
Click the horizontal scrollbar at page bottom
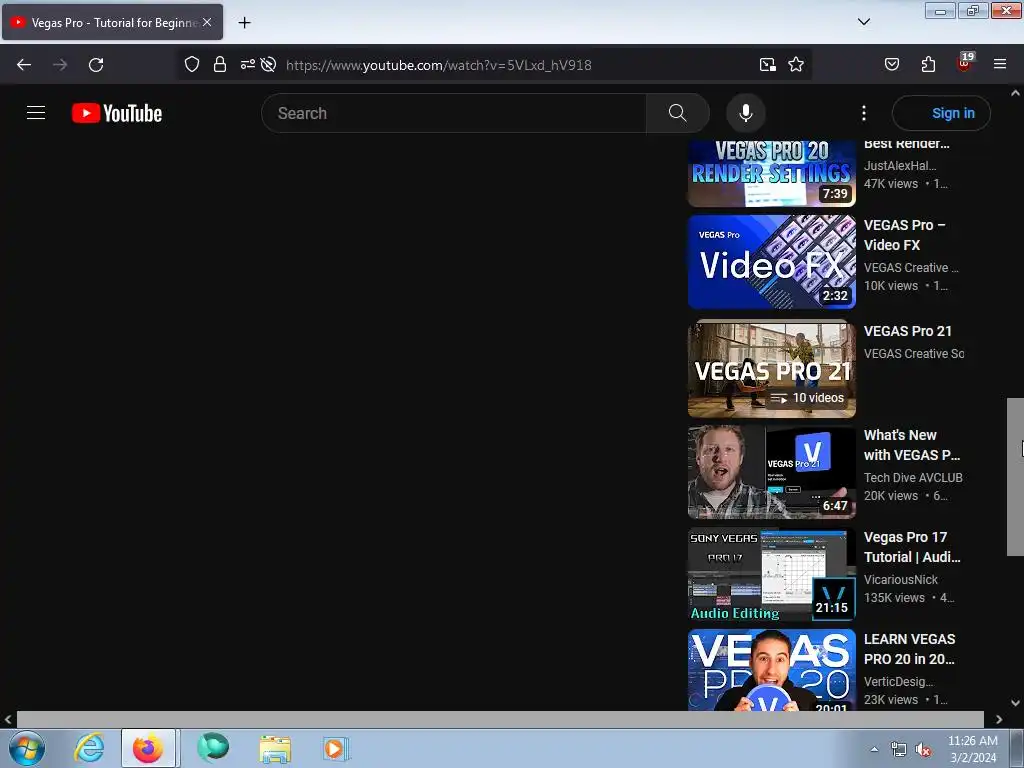click(500, 719)
